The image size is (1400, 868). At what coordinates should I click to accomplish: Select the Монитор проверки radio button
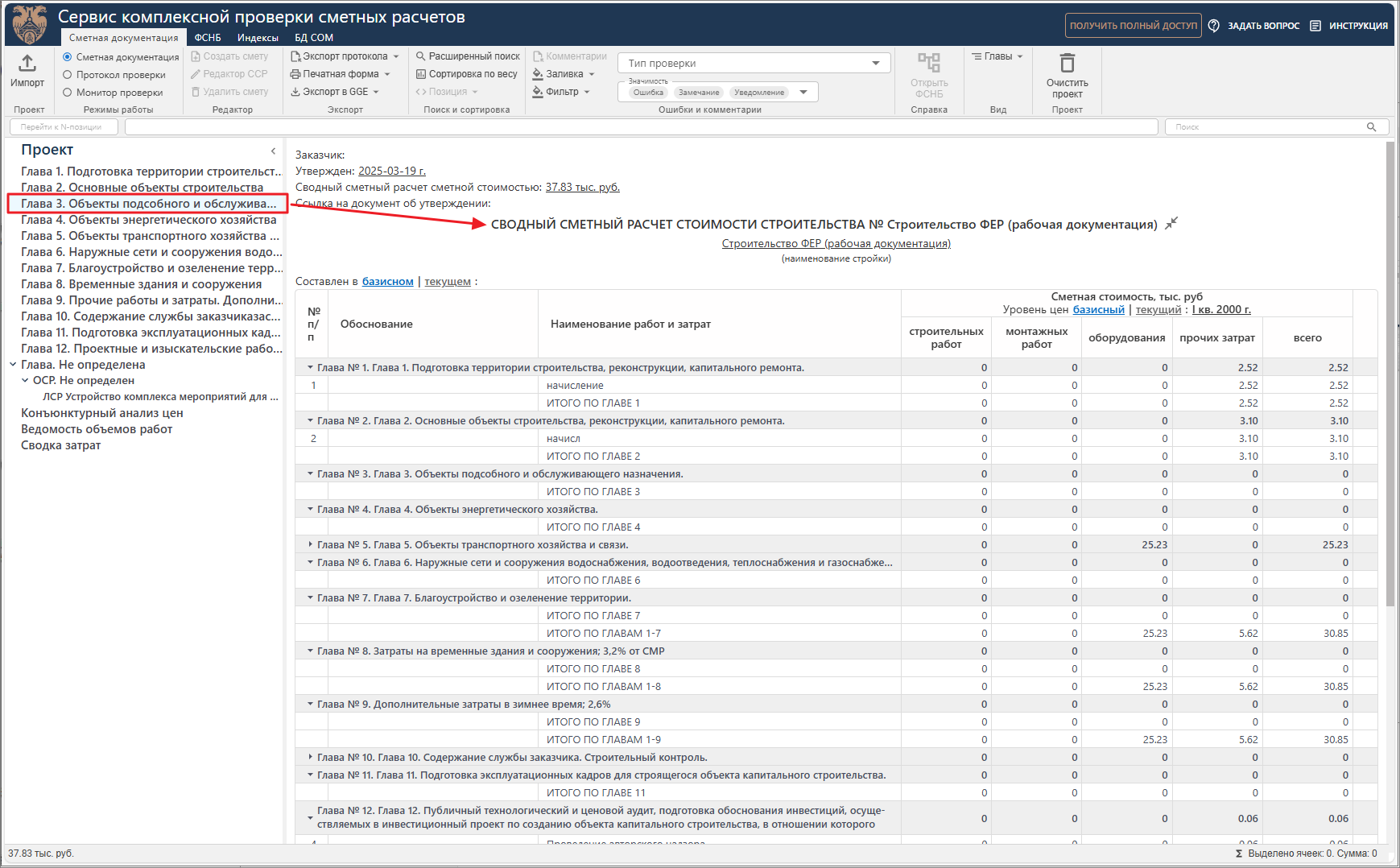[68, 93]
